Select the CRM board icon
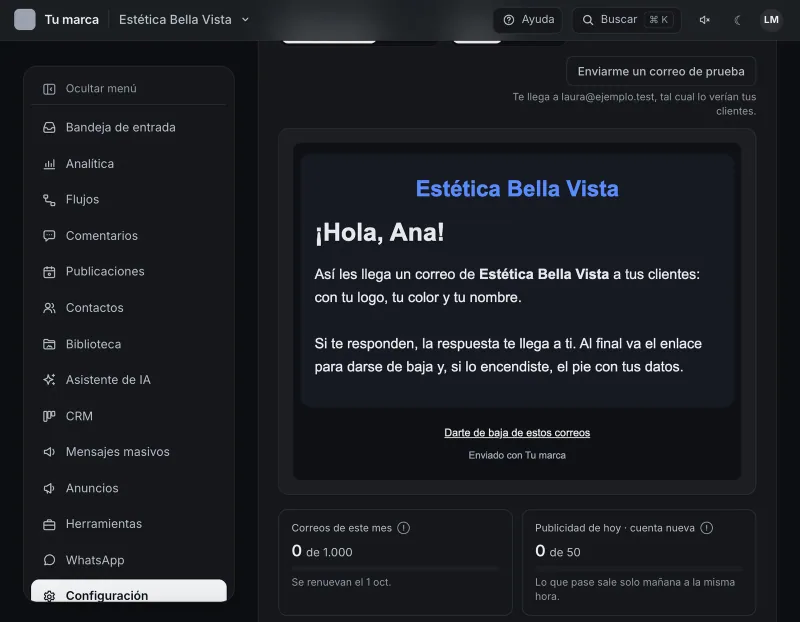 (49, 416)
